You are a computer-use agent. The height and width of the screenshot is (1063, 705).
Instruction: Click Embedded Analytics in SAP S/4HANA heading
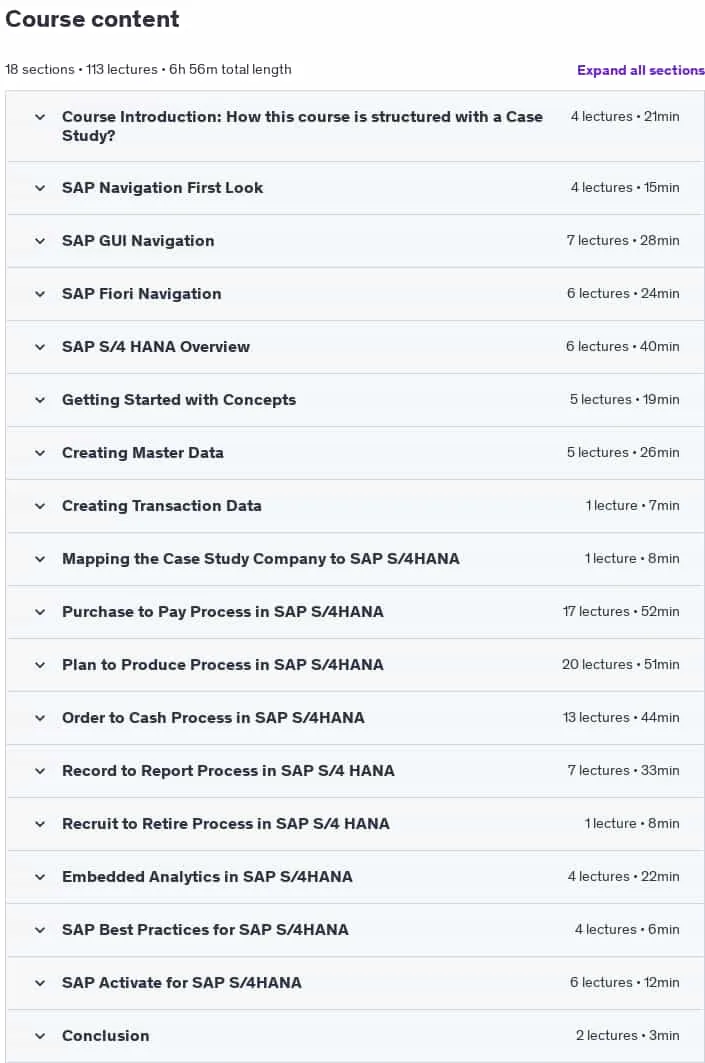(207, 877)
